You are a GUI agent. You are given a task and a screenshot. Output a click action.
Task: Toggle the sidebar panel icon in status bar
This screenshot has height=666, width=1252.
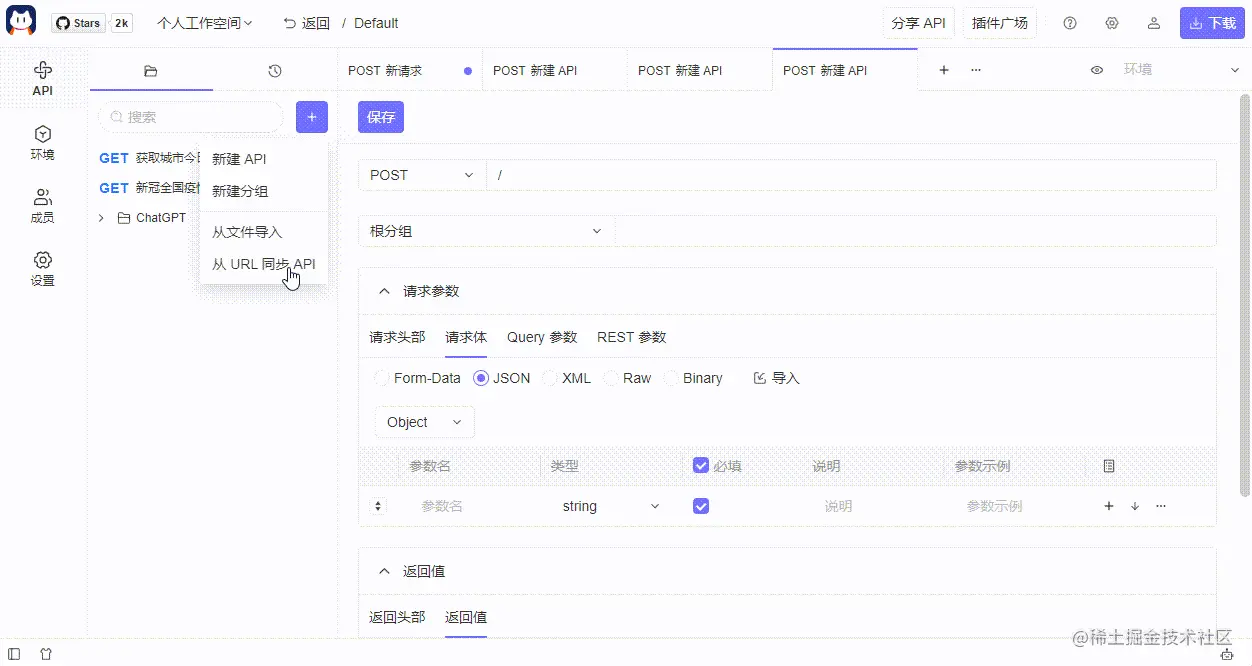(x=14, y=654)
